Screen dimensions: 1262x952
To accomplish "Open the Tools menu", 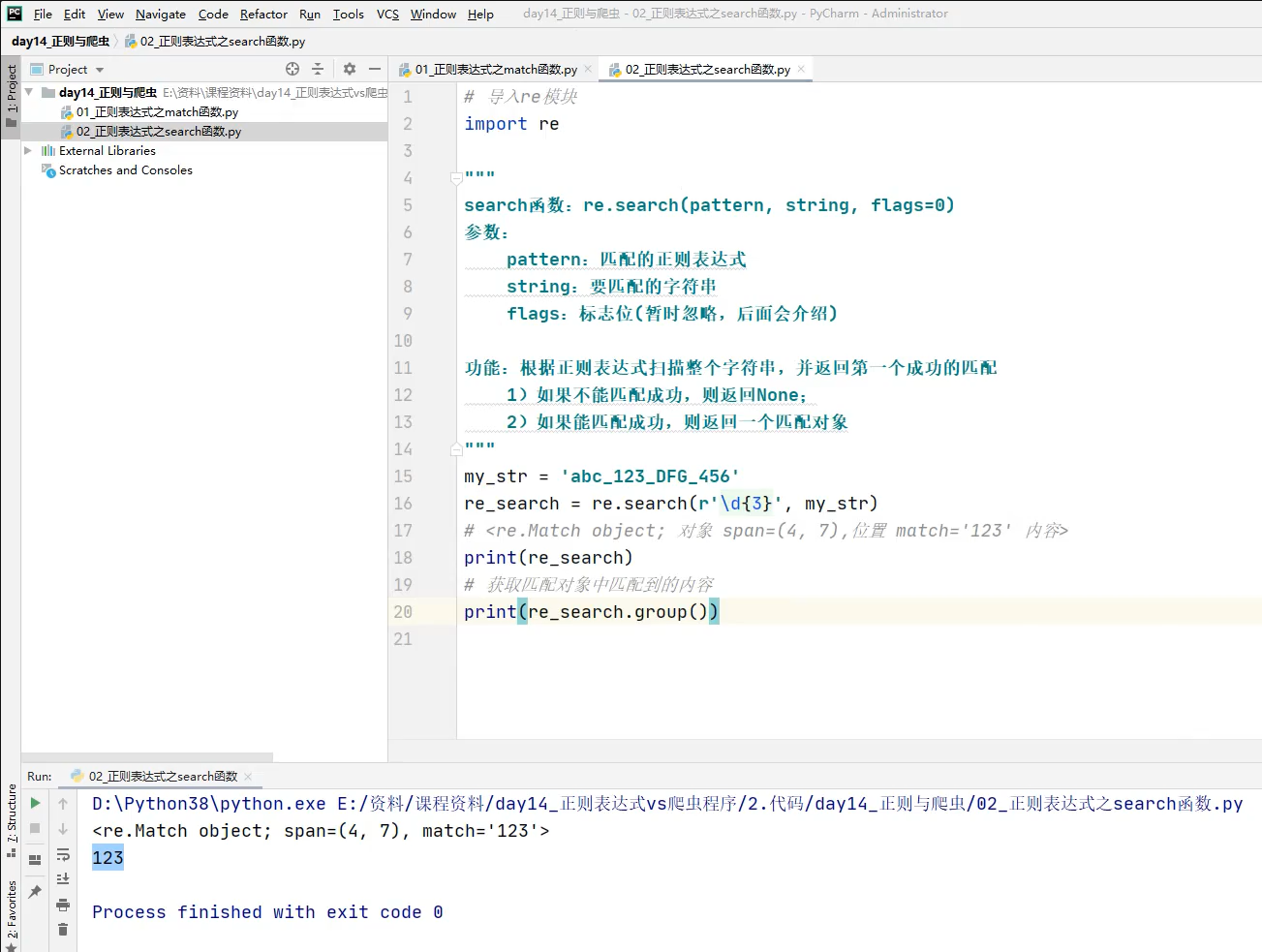I will point(349,14).
